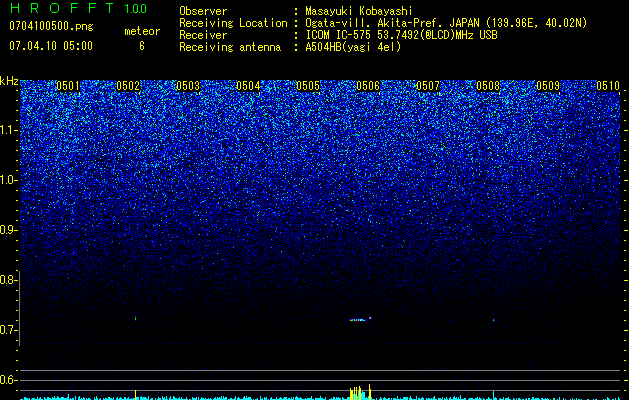Click the 'Receiving Location' label
629x400 pixels.
pyautogui.click(x=233, y=23)
